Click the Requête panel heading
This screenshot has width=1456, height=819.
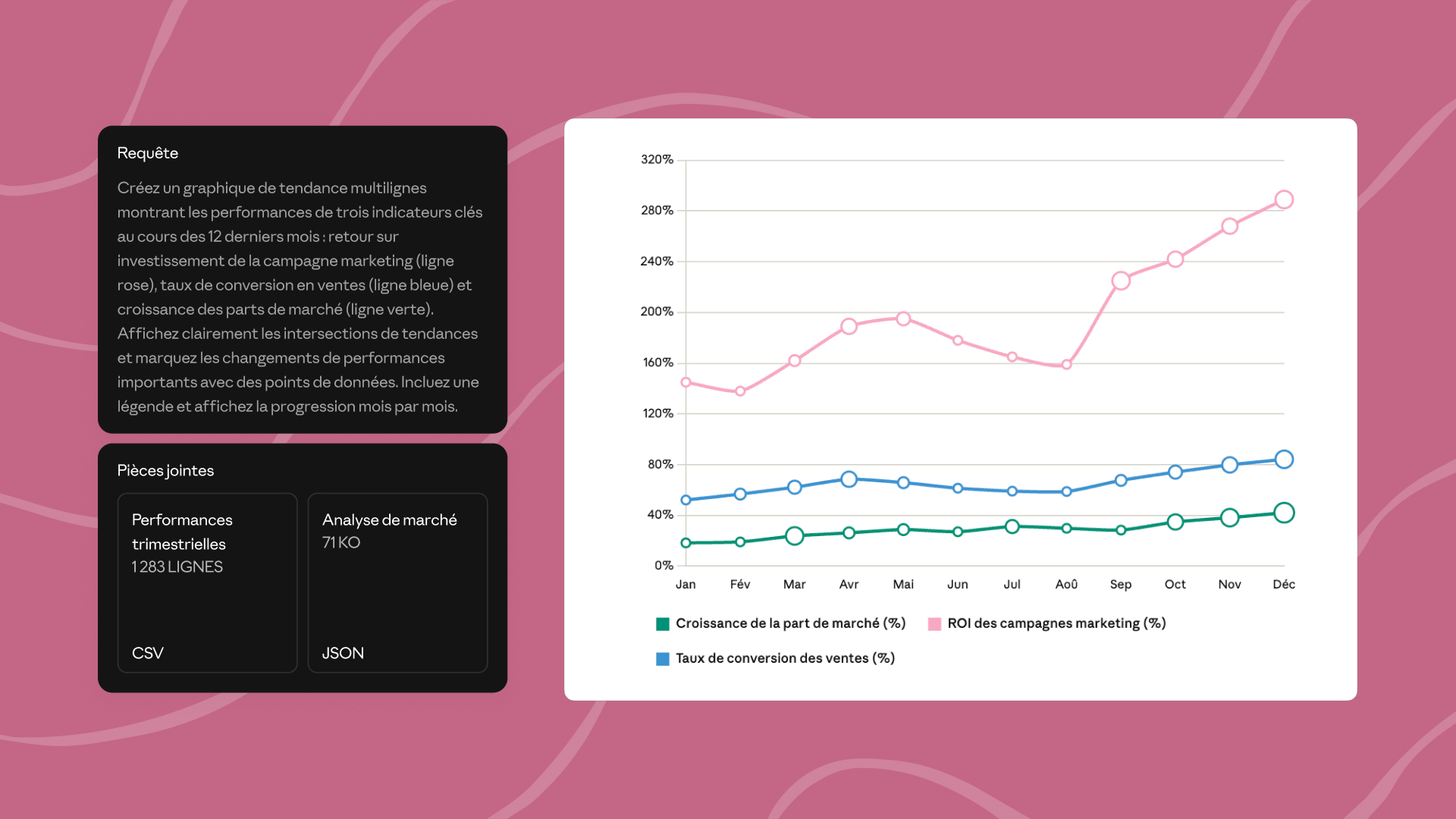click(x=148, y=153)
